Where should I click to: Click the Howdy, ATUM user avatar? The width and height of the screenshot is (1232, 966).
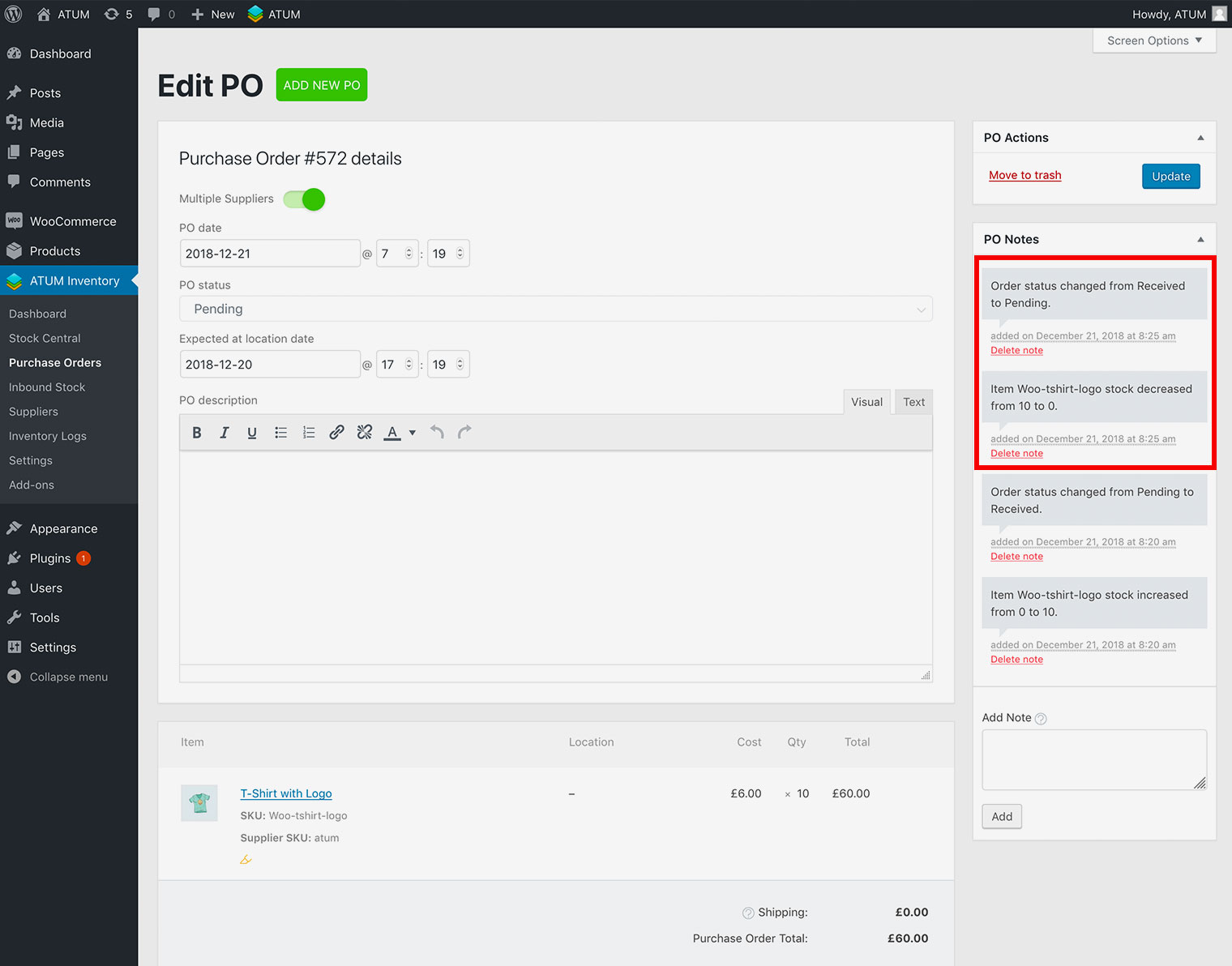pos(1219,14)
